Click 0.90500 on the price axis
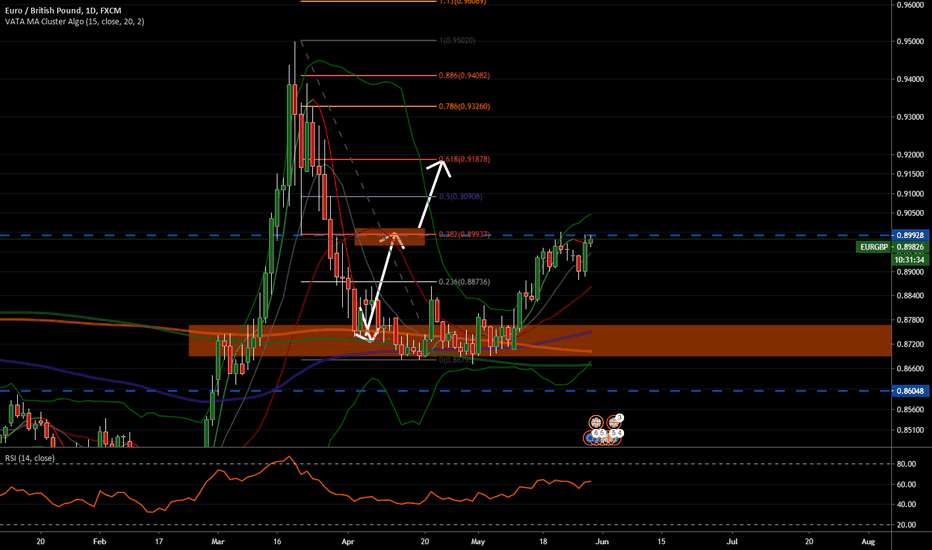The height and width of the screenshot is (550, 932). pos(911,213)
